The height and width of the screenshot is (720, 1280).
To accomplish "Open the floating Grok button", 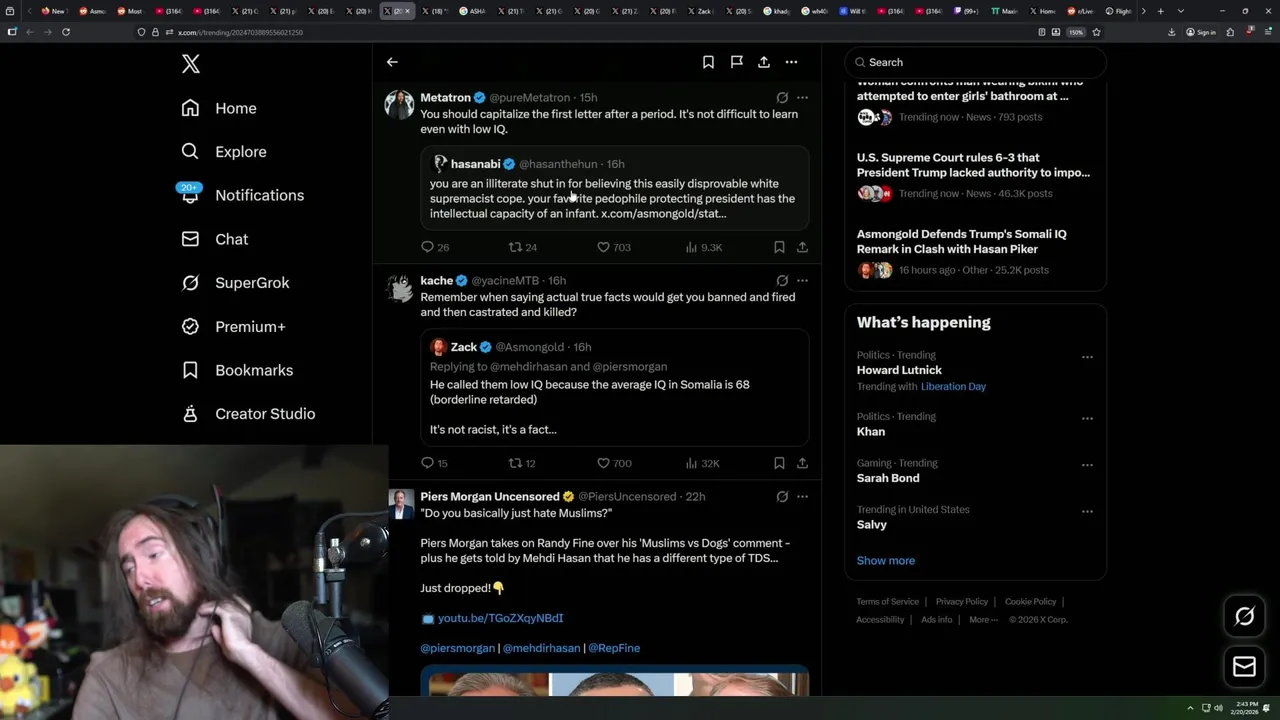I will [1244, 617].
